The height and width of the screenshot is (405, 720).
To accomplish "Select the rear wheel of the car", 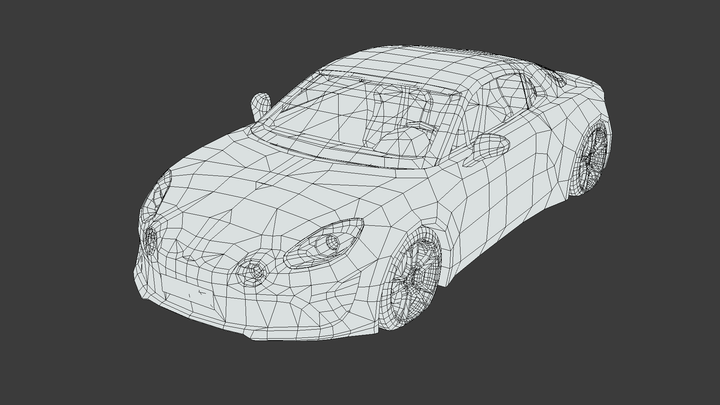I will [x=591, y=157].
